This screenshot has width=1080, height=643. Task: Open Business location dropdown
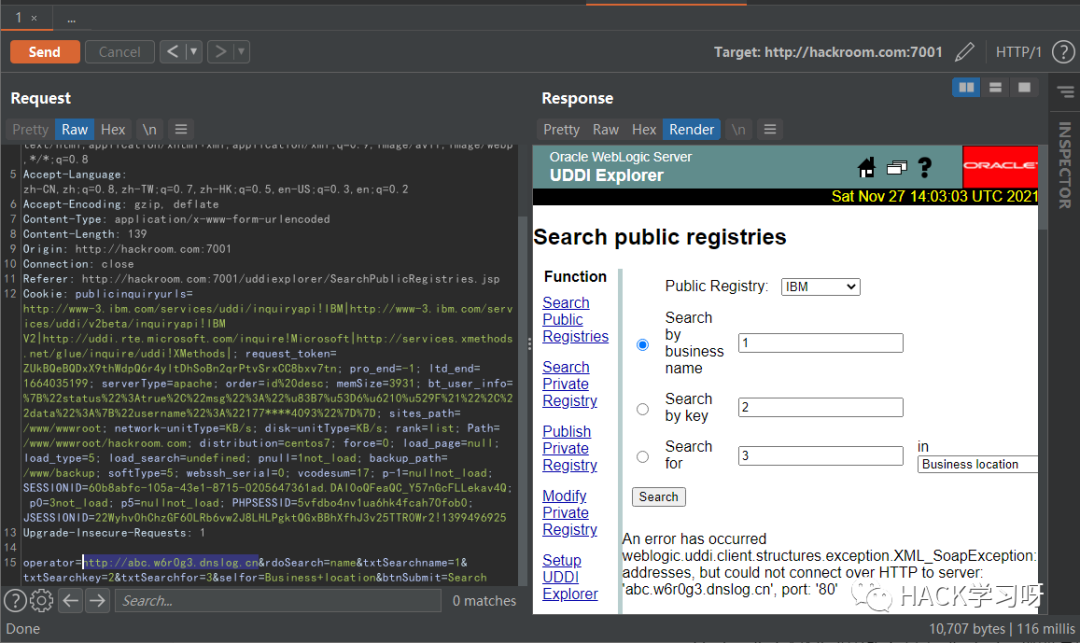(977, 465)
